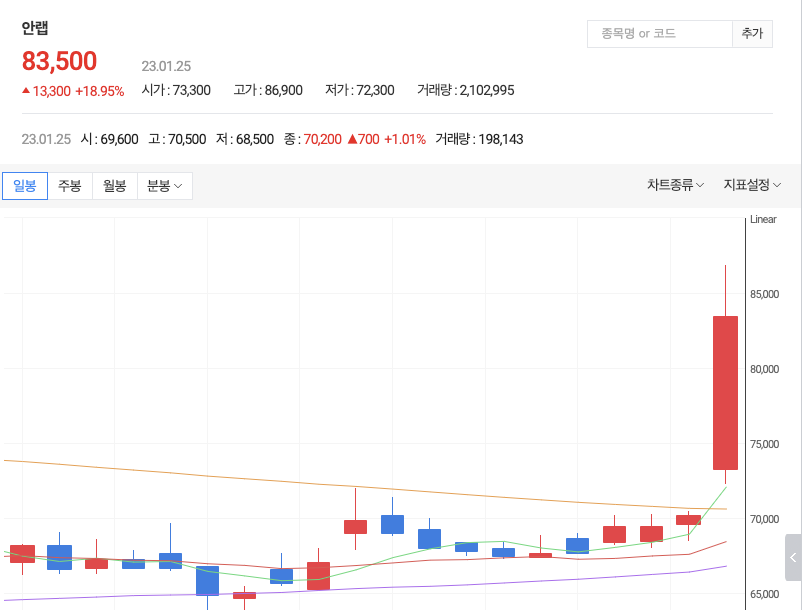Click the 추가 add button
Image resolution: width=805 pixels, height=610 pixels.
click(x=752, y=34)
